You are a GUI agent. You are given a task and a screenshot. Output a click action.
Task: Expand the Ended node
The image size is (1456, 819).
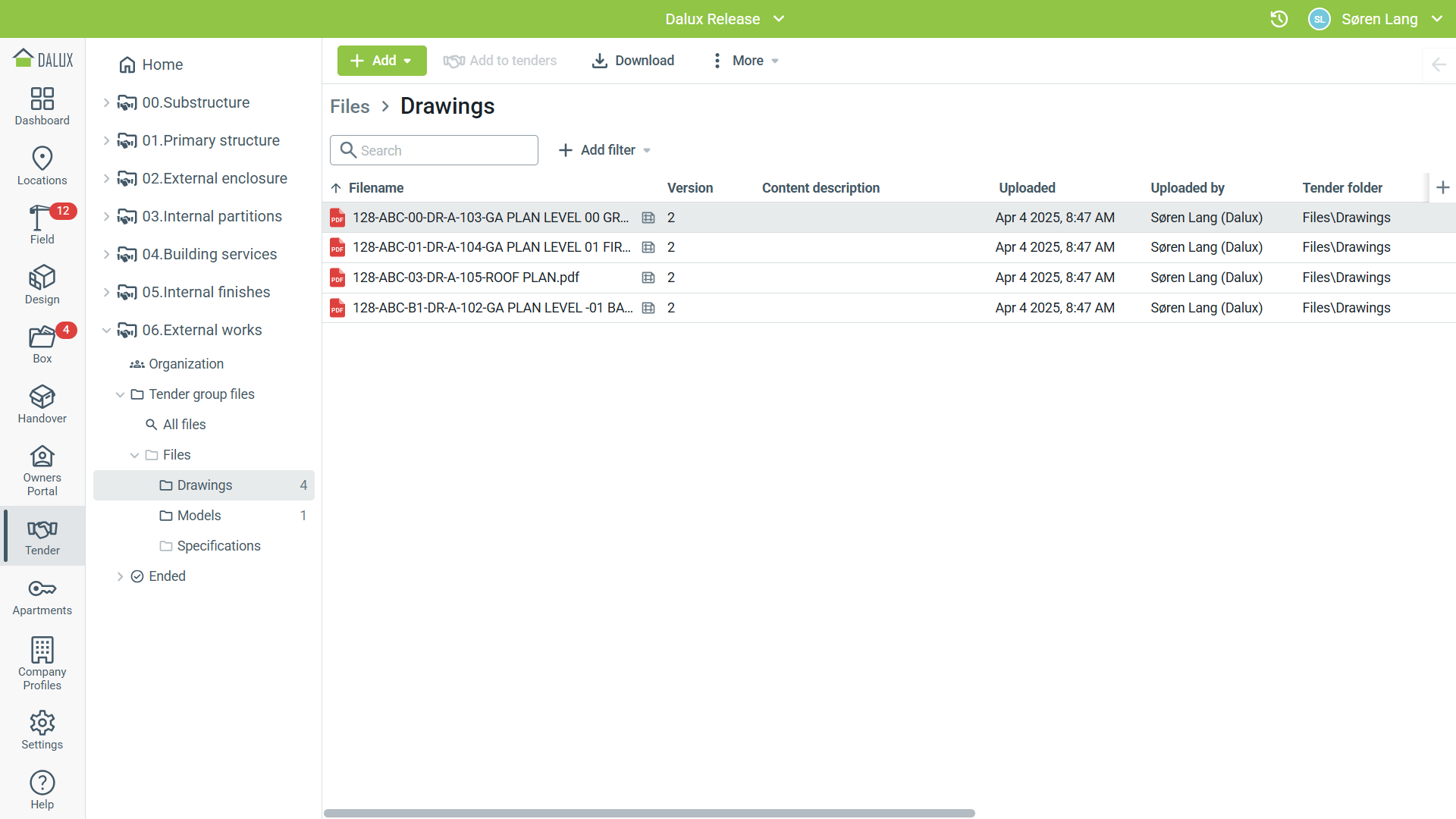[120, 576]
